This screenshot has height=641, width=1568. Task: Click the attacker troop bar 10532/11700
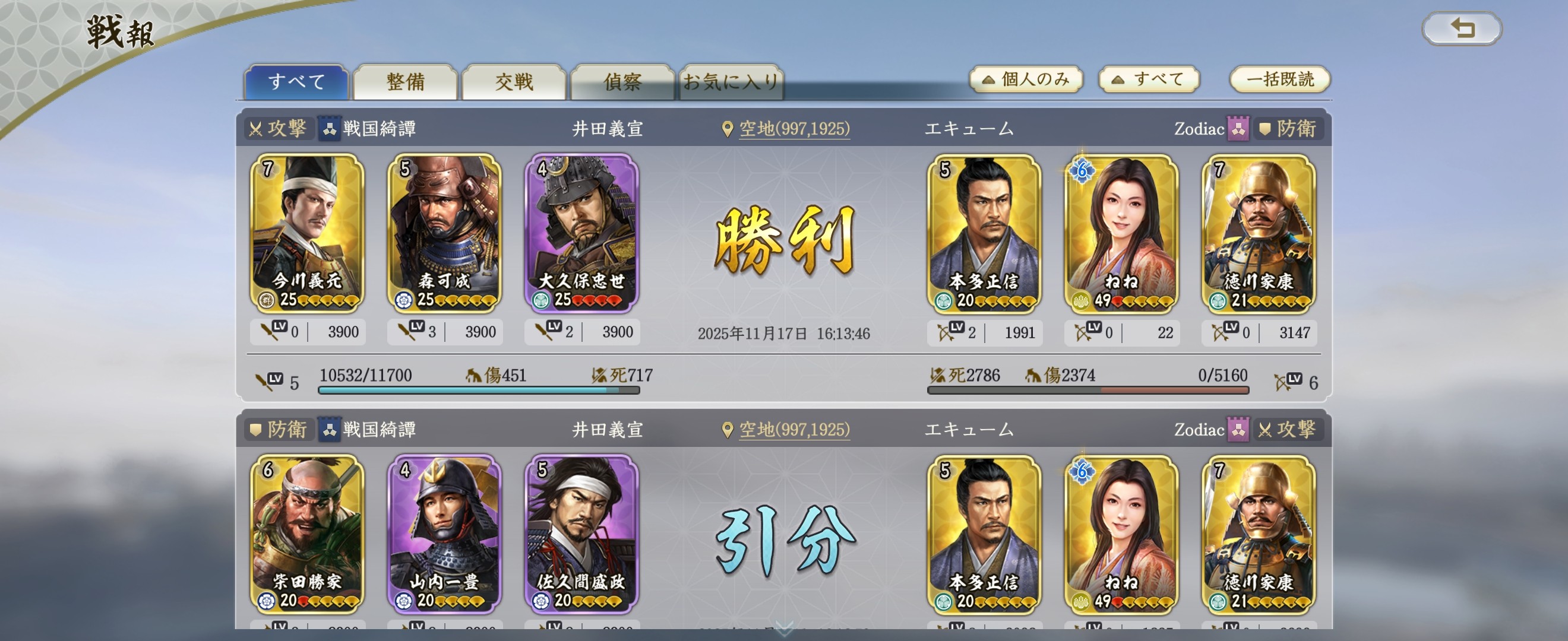pos(479,390)
